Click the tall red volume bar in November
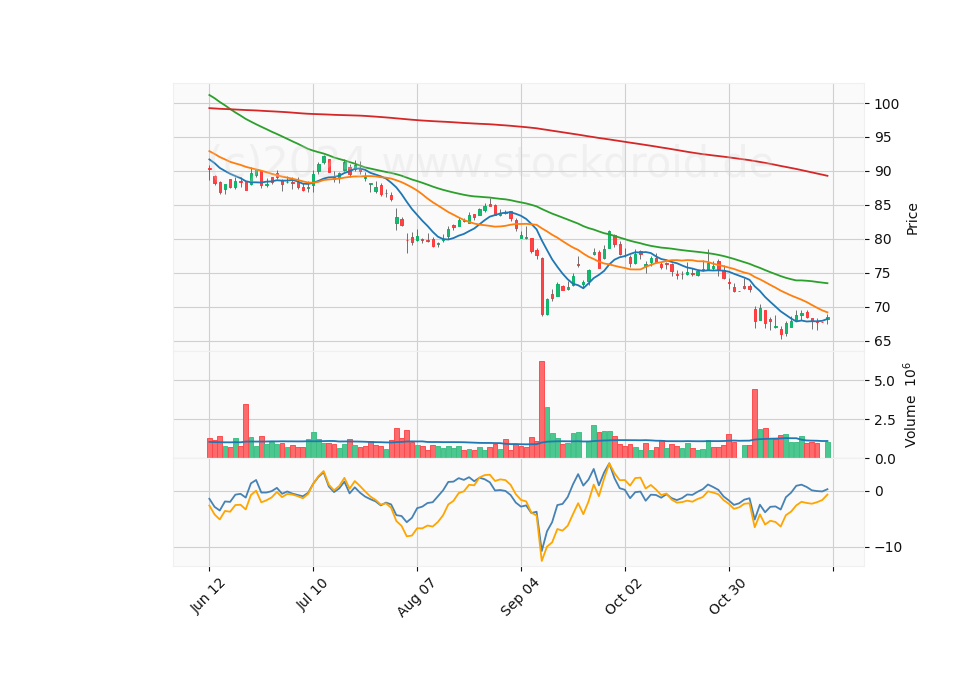The image size is (960, 690). tap(755, 424)
